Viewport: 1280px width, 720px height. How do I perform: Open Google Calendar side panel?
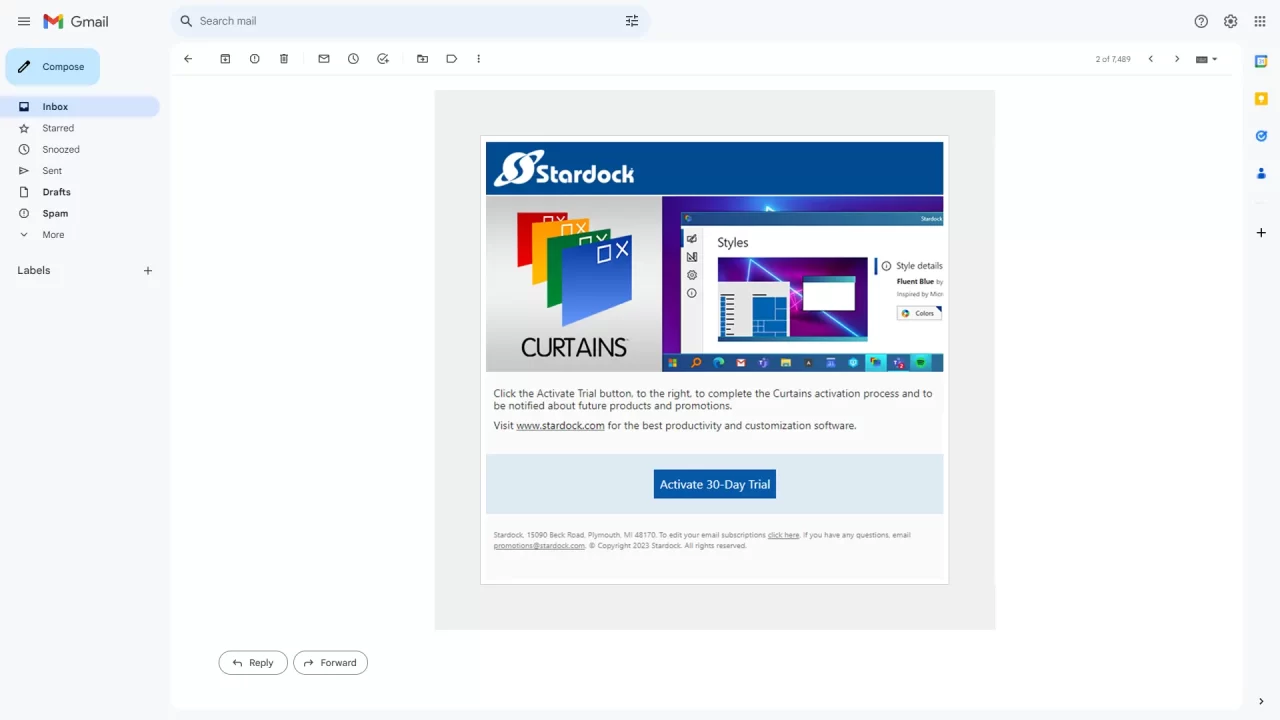[1261, 62]
